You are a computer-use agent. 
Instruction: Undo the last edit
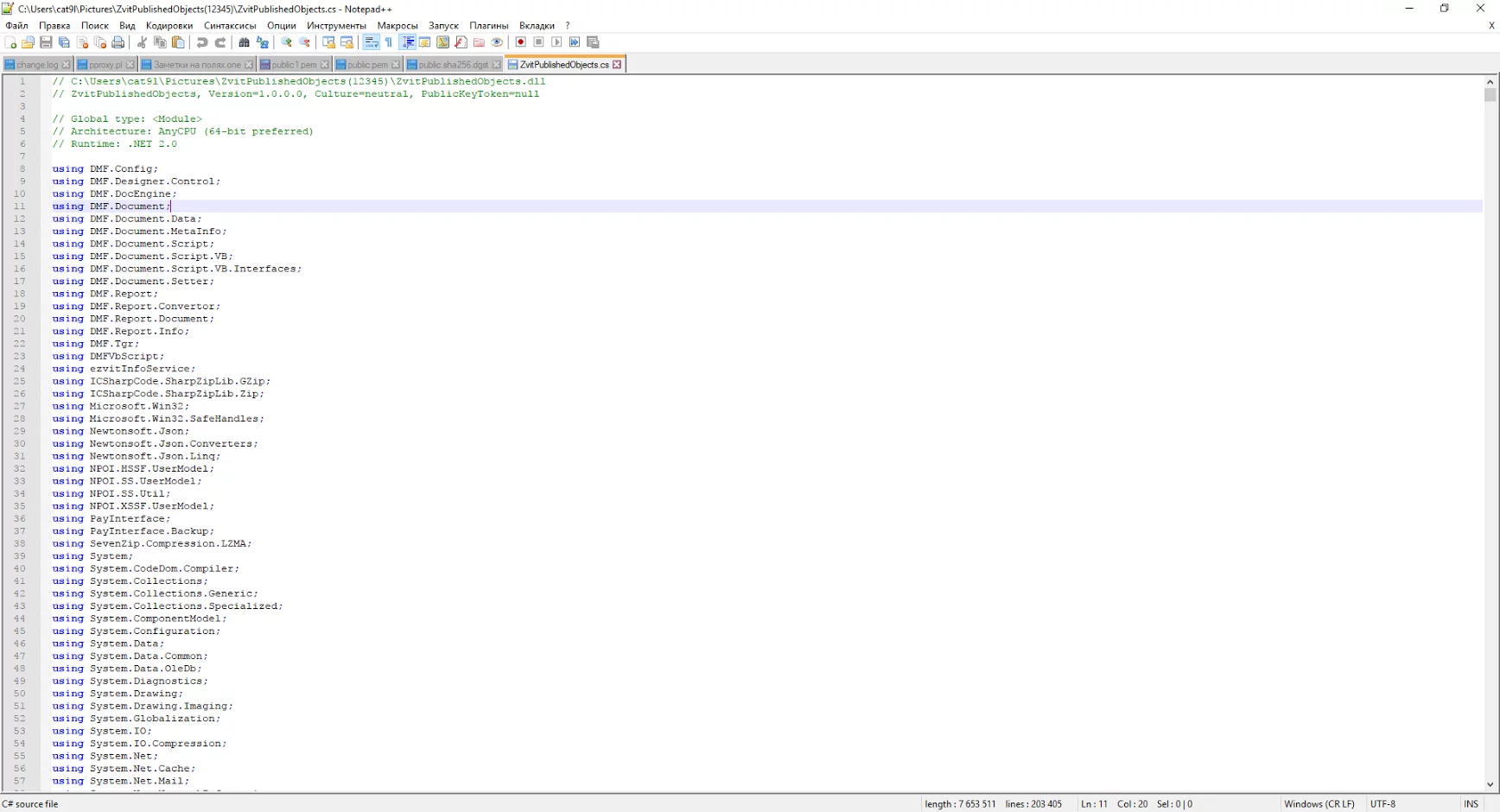click(201, 42)
